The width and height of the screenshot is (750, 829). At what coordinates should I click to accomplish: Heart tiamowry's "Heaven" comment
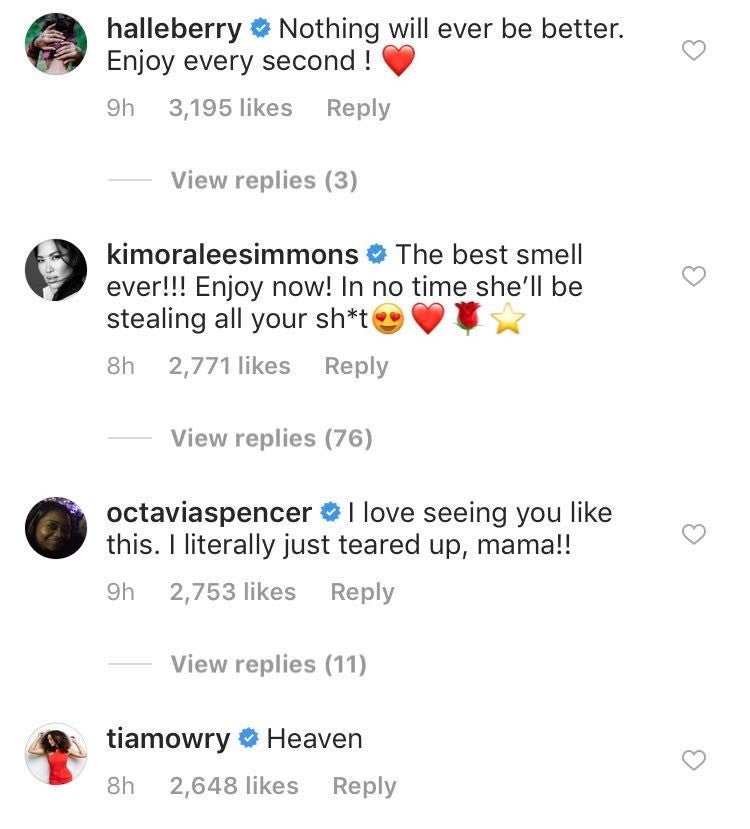[x=693, y=761]
